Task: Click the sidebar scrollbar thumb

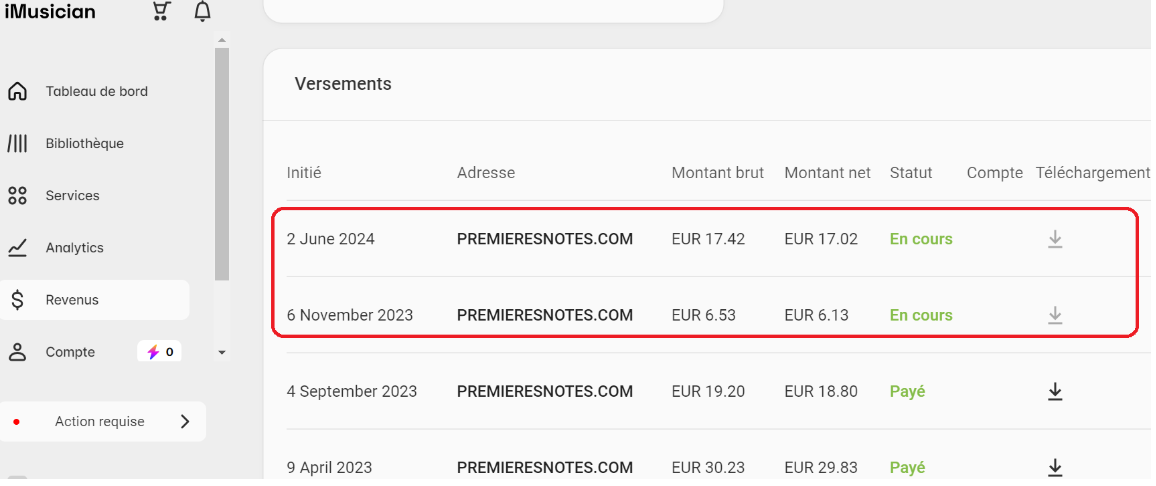Action: coord(222,164)
